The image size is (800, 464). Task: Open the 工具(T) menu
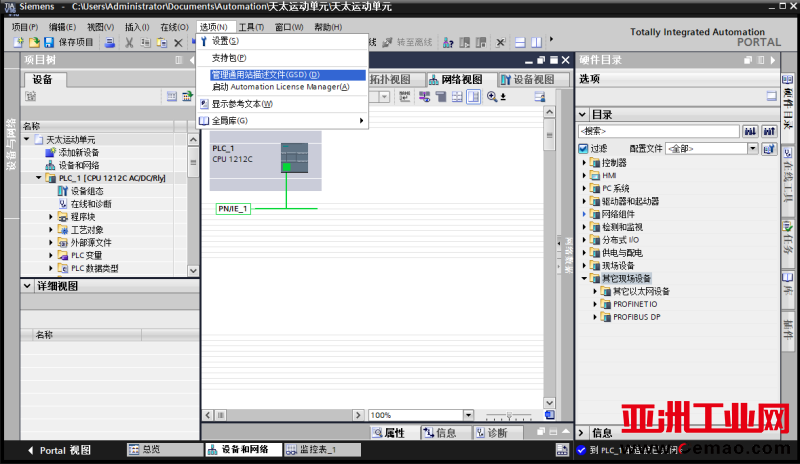(x=252, y=27)
